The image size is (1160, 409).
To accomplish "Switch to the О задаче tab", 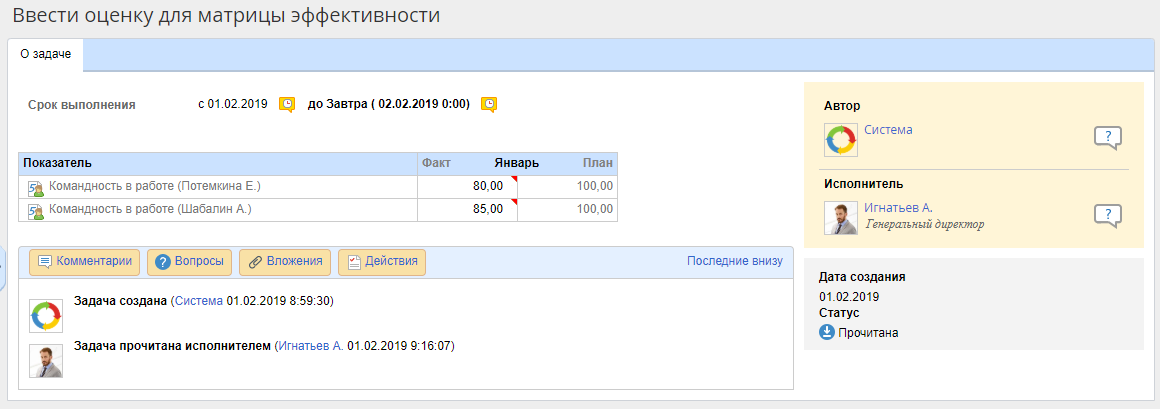I will [46, 55].
